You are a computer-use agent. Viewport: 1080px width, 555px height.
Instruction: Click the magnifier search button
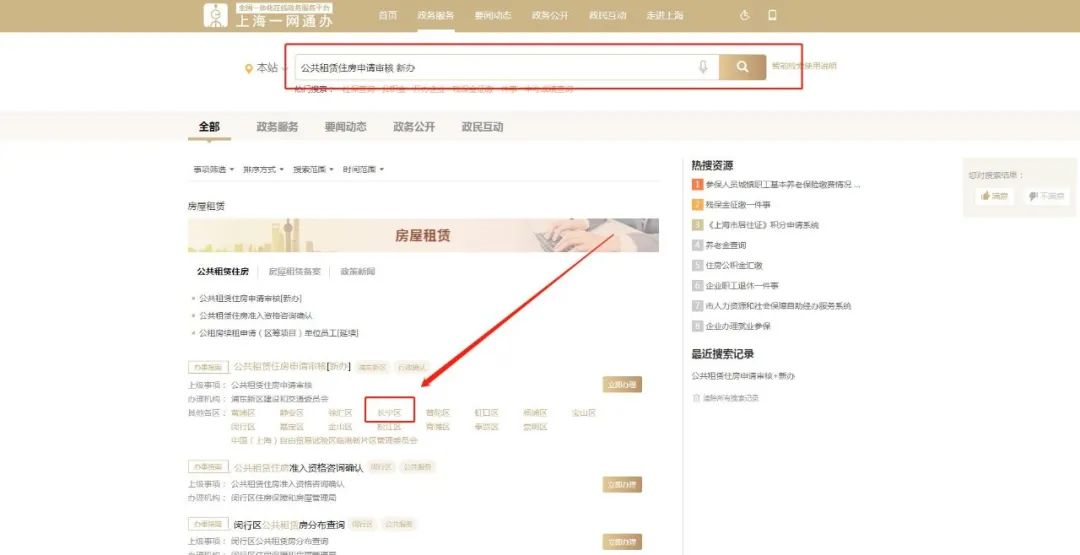click(742, 67)
